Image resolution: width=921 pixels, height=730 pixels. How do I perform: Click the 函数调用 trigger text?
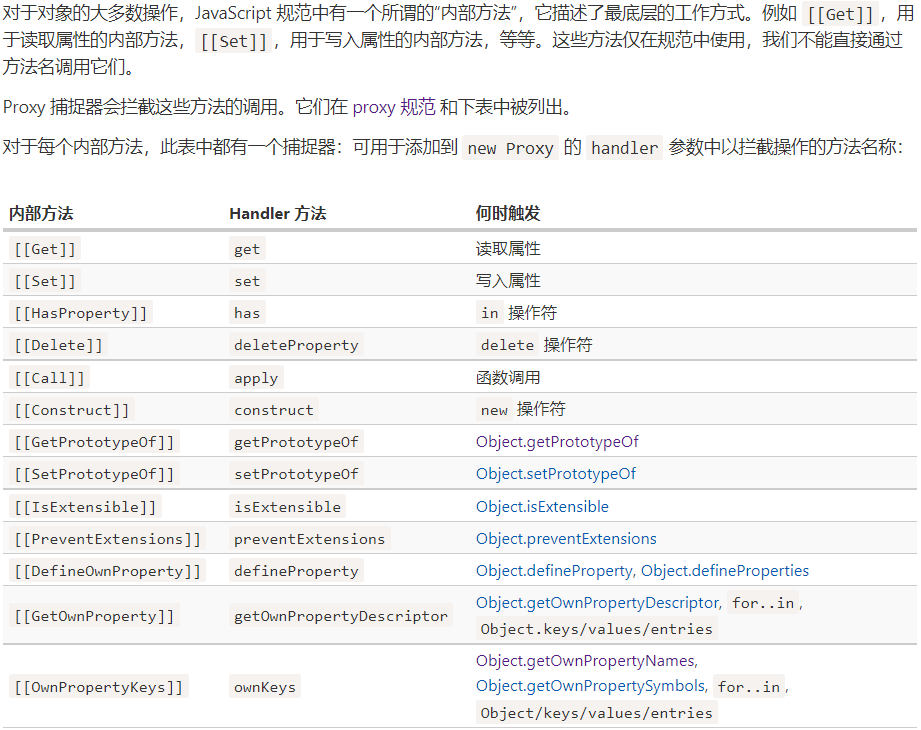click(508, 378)
